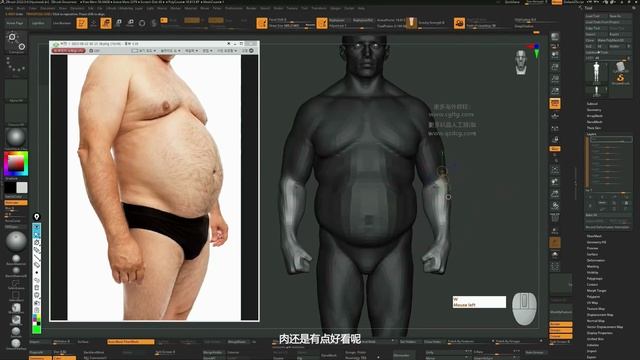Open the Brush menu
This screenshot has height=360, width=640.
click(x=21, y=8)
